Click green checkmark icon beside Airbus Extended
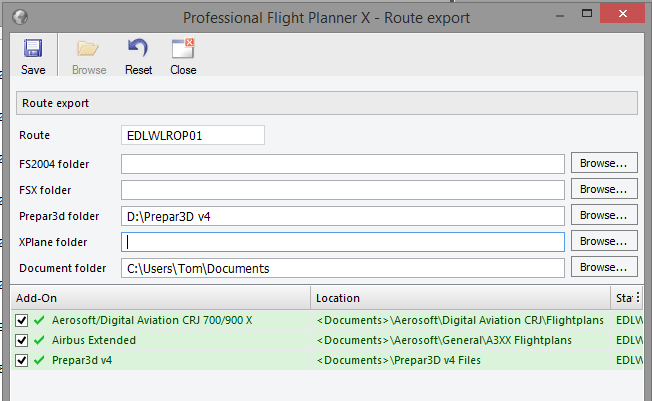 39,340
